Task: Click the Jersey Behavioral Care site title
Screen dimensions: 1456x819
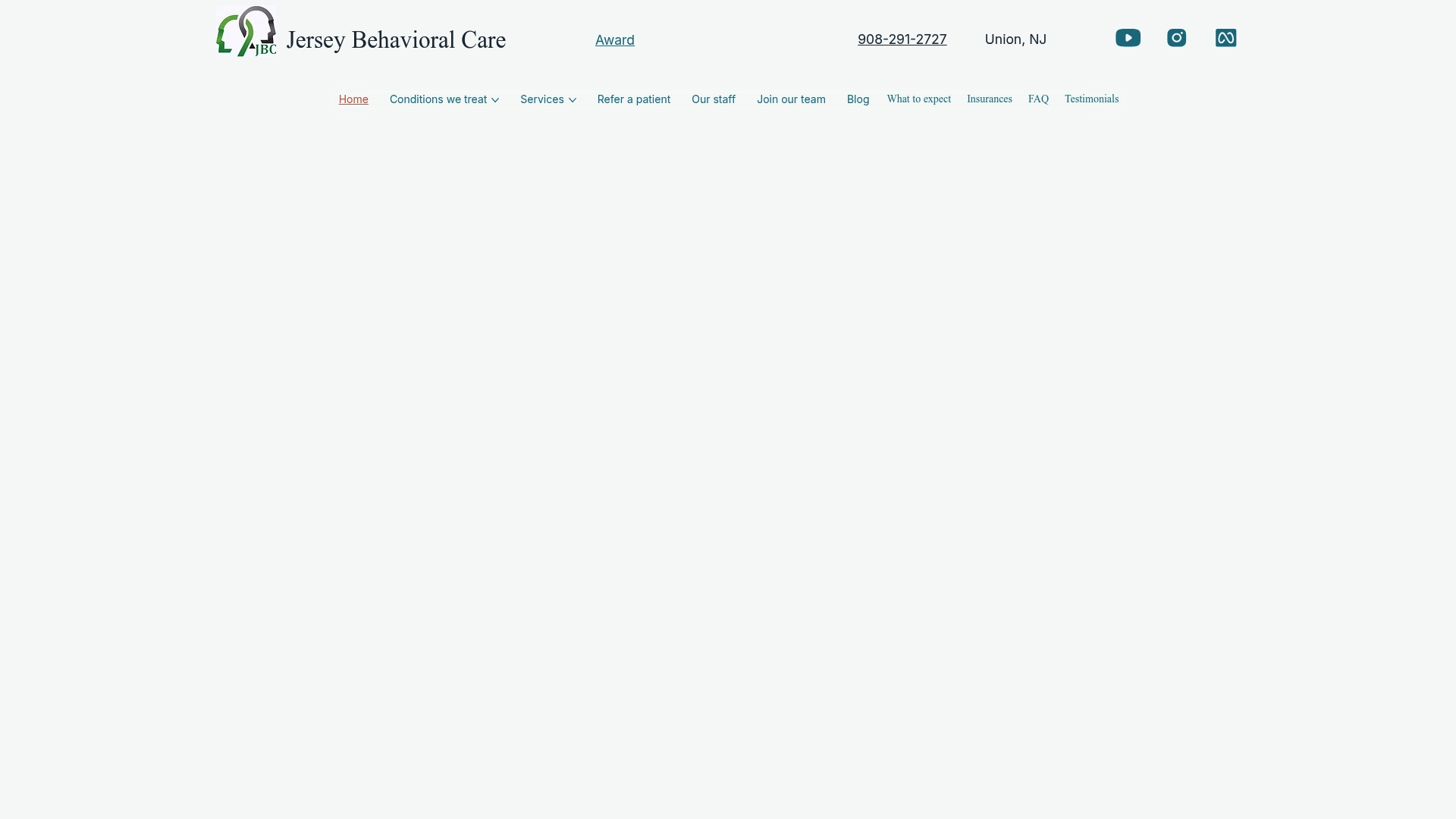Action: pos(396,39)
